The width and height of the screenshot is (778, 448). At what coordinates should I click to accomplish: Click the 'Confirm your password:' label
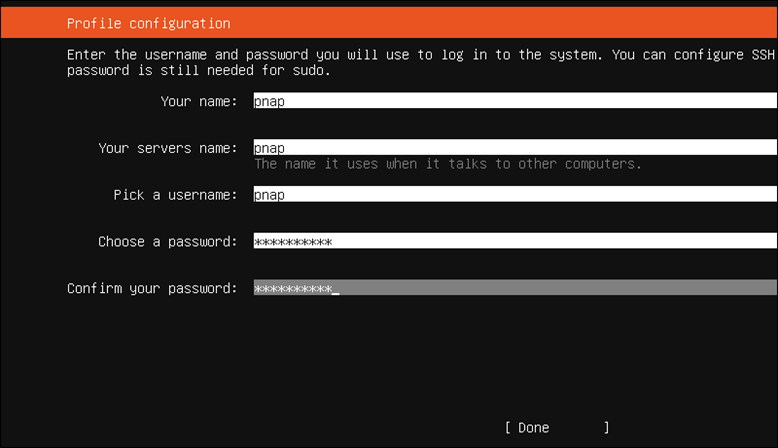[152, 288]
